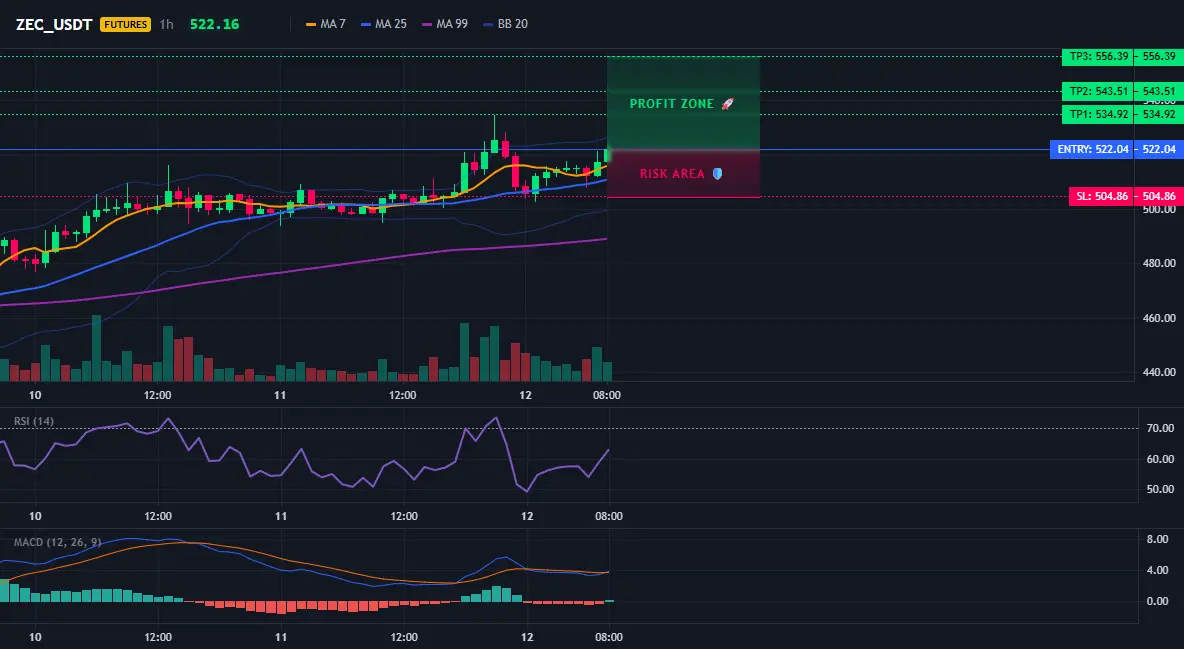
Task: Click the 480.00 price axis value
Action: [x=1159, y=264]
